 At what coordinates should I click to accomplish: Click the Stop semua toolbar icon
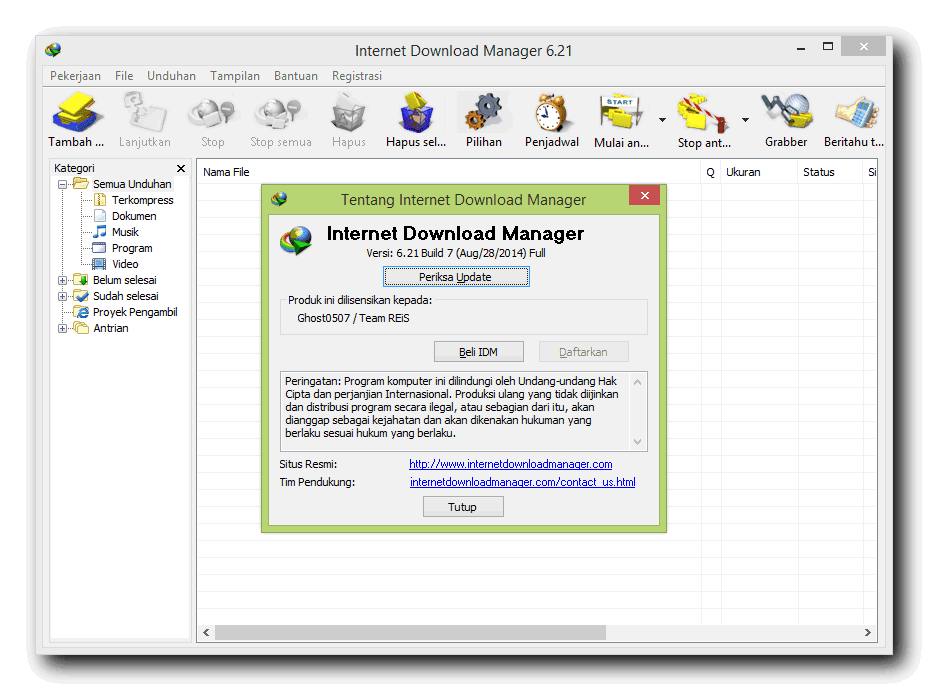280,110
